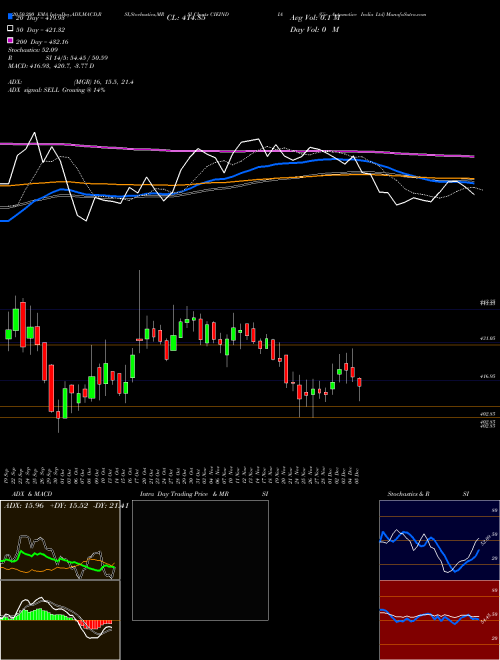The height and width of the screenshot is (660, 500).
Task: Click the magenta 200 Day legend swatch
Action: [11, 41]
